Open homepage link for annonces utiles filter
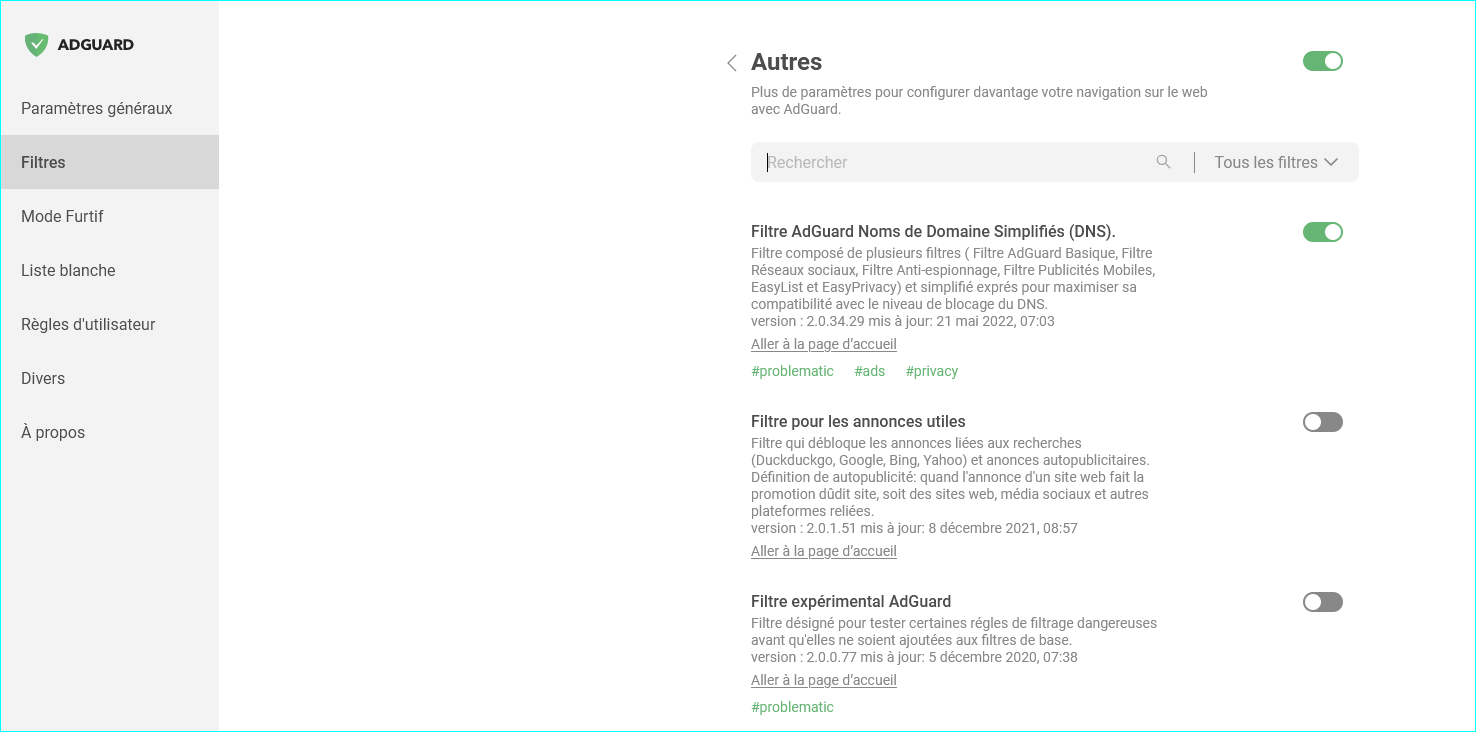Viewport: 1476px width, 732px height. (x=823, y=551)
